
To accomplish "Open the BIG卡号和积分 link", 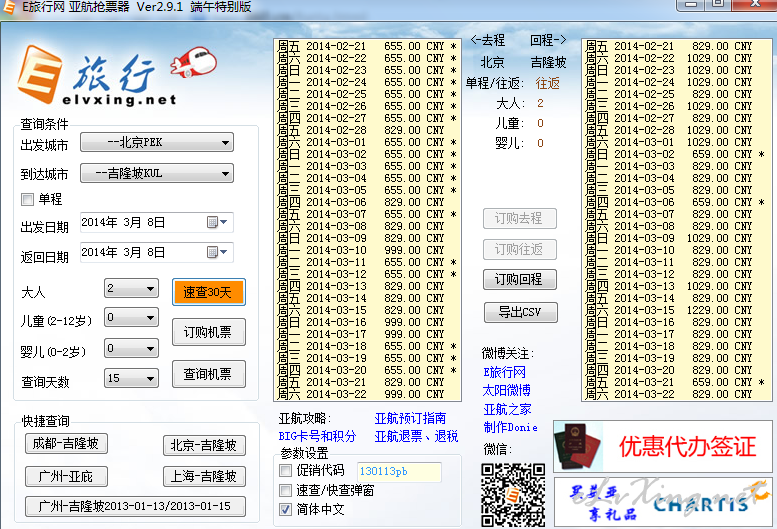I will tap(317, 436).
